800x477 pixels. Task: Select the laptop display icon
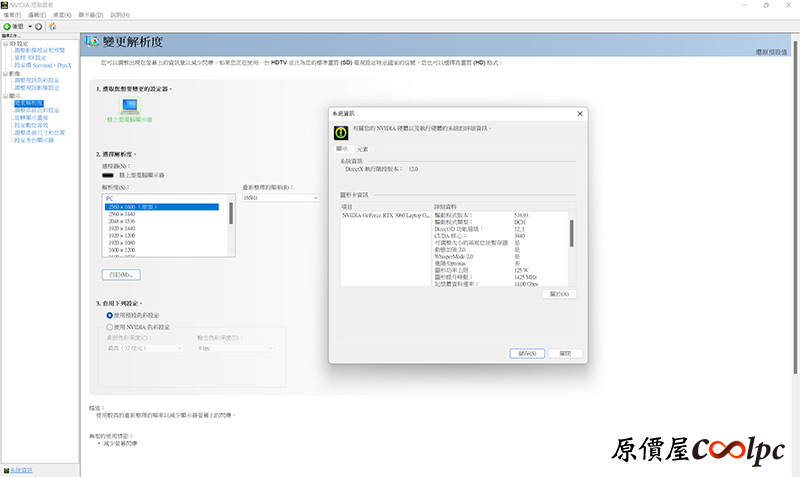click(x=130, y=106)
